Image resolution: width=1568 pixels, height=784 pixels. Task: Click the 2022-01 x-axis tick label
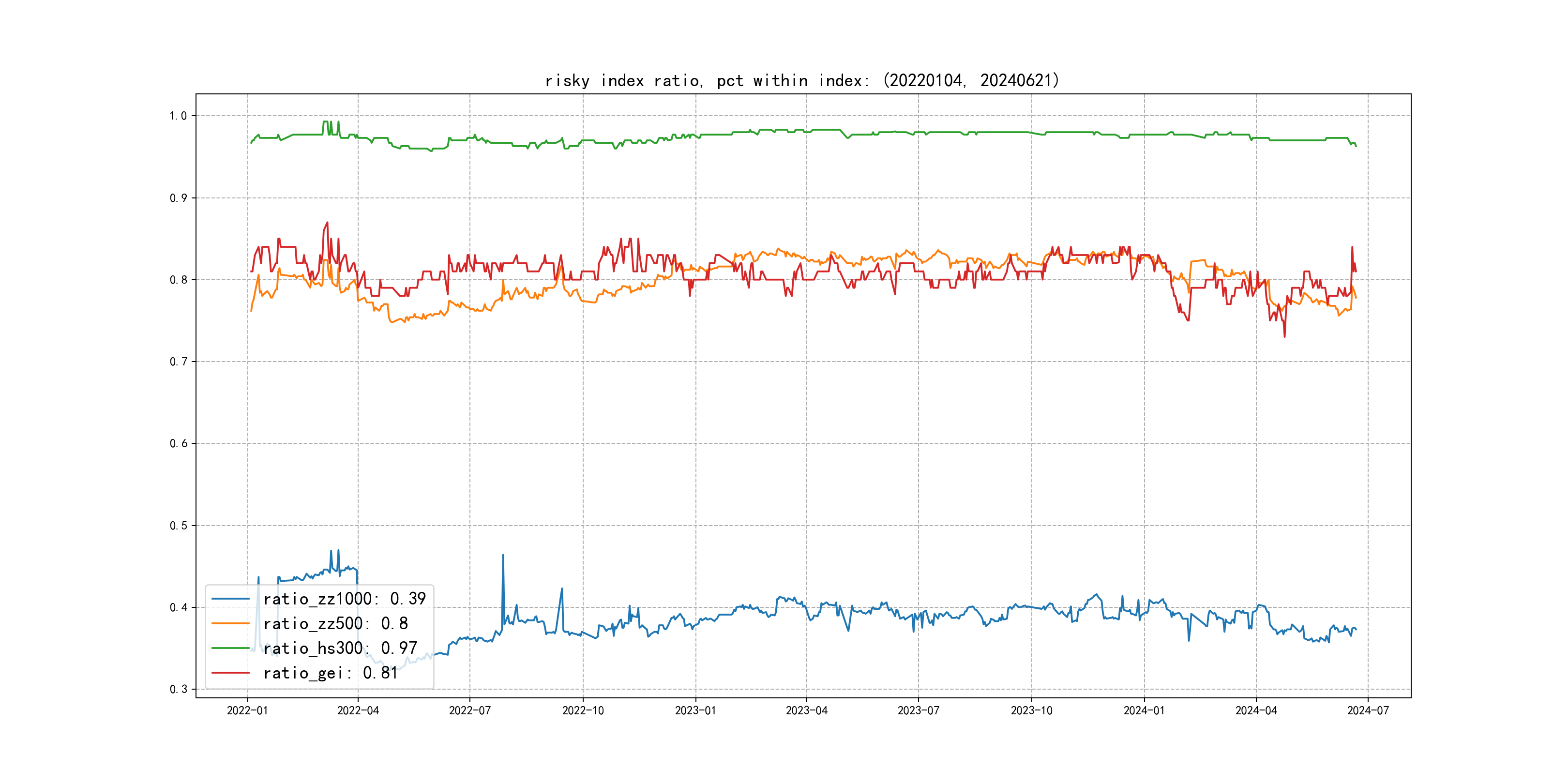click(x=247, y=710)
